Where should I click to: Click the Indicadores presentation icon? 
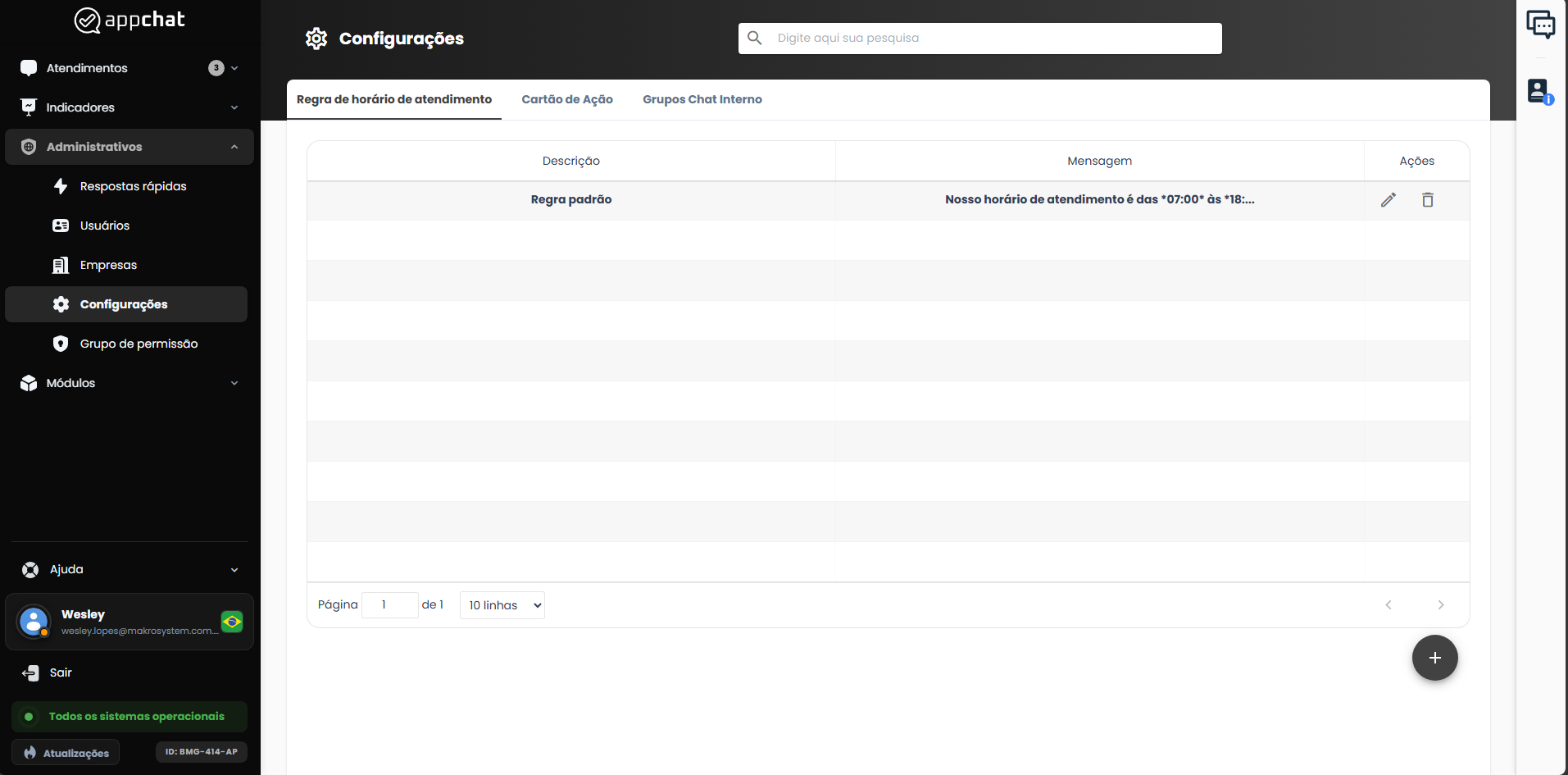click(x=29, y=107)
